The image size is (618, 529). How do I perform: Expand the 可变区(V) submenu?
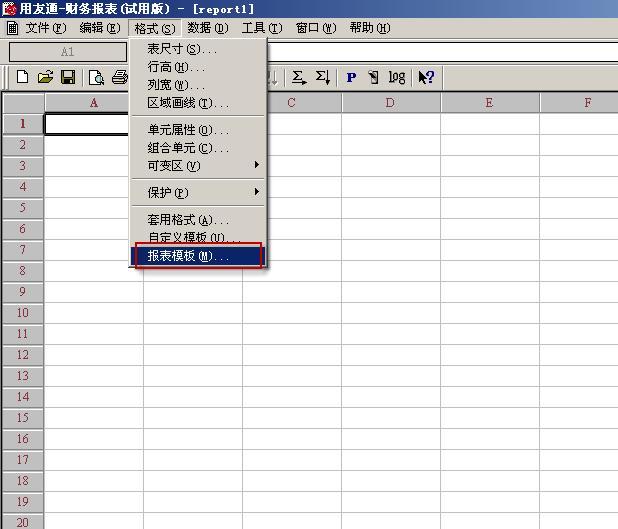pyautogui.click(x=198, y=166)
